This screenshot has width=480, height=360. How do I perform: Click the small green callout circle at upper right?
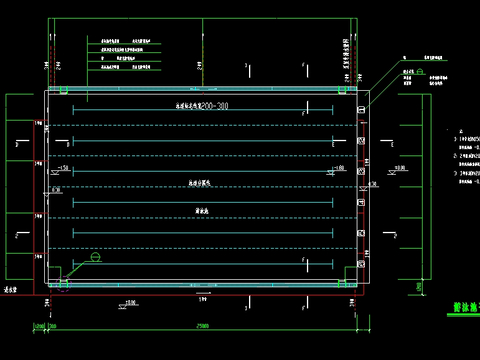coord(420,71)
